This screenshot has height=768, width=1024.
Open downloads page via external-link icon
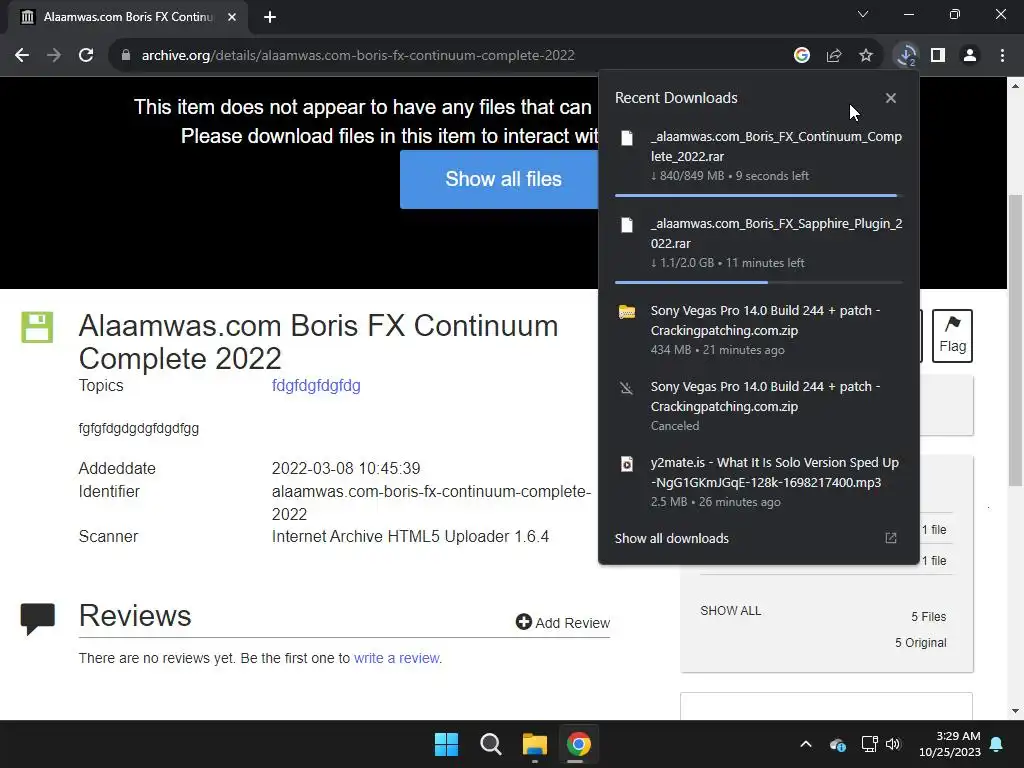(x=890, y=538)
